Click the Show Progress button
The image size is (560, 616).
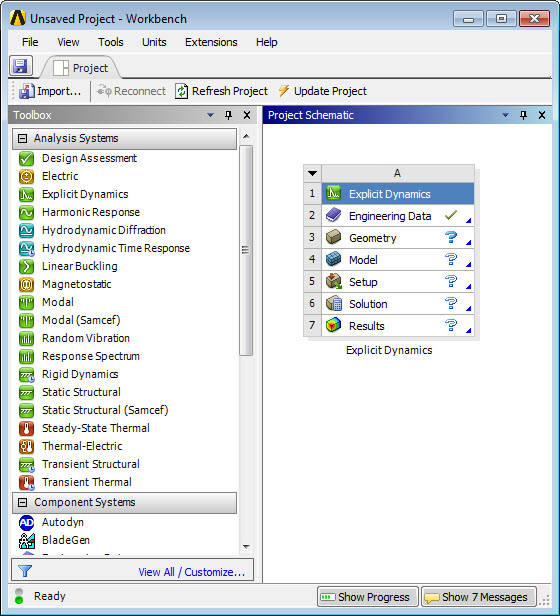coord(367,597)
